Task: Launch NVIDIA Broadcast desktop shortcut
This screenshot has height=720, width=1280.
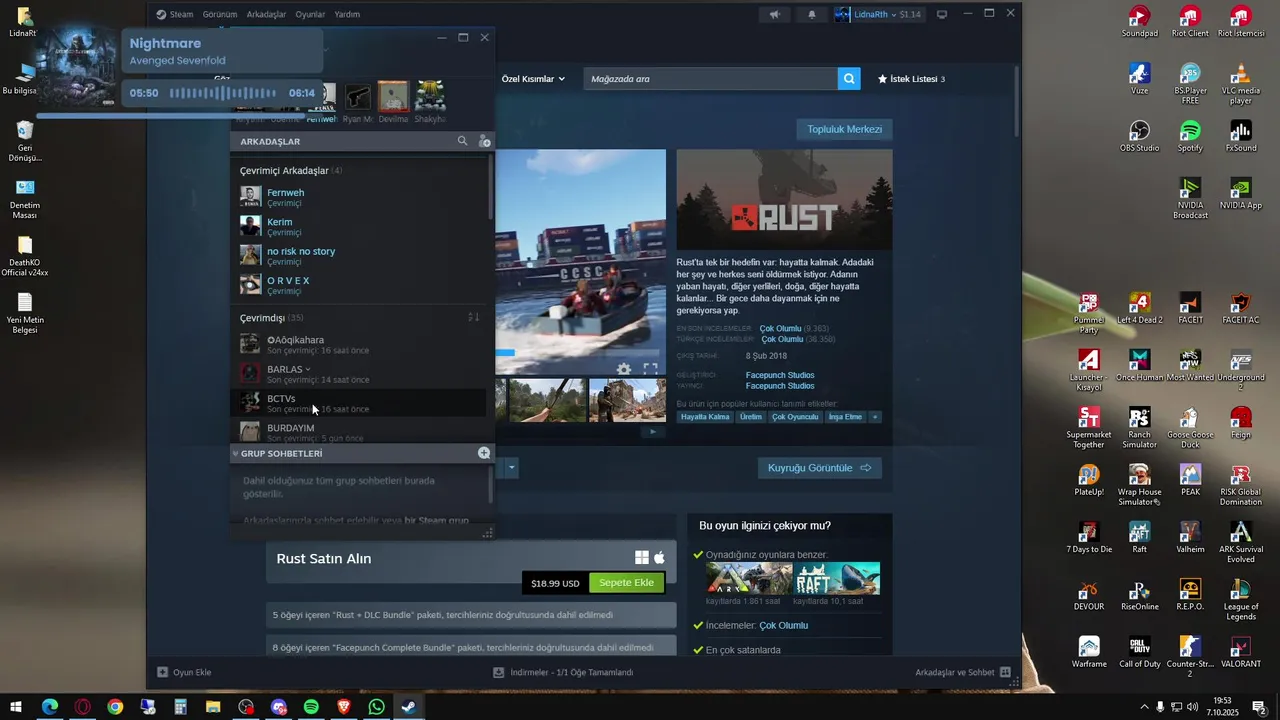Action: click(x=1190, y=199)
